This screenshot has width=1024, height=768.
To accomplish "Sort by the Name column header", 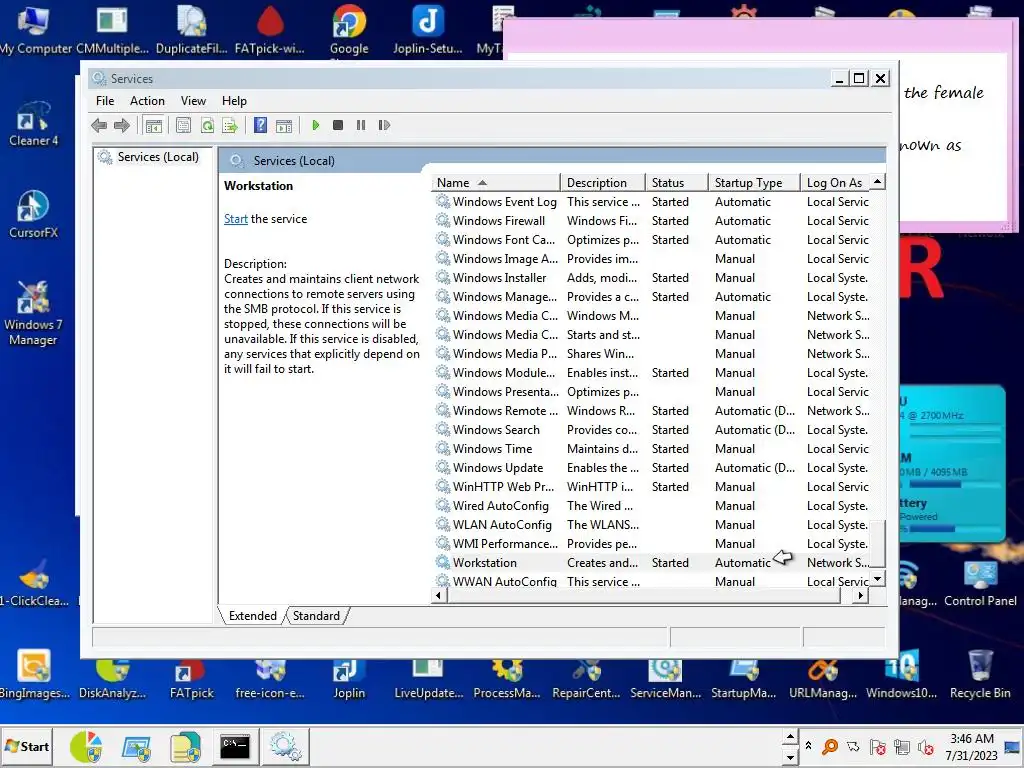I will tap(496, 183).
